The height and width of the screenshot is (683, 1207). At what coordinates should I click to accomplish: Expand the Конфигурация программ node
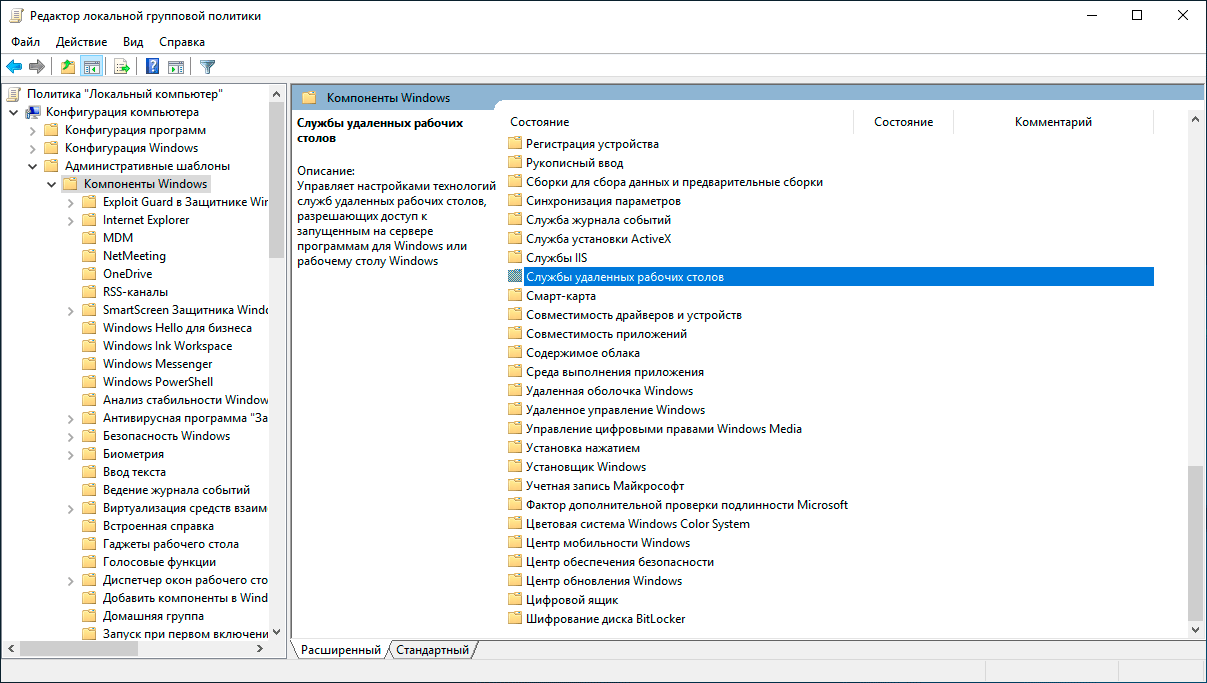tap(32, 130)
